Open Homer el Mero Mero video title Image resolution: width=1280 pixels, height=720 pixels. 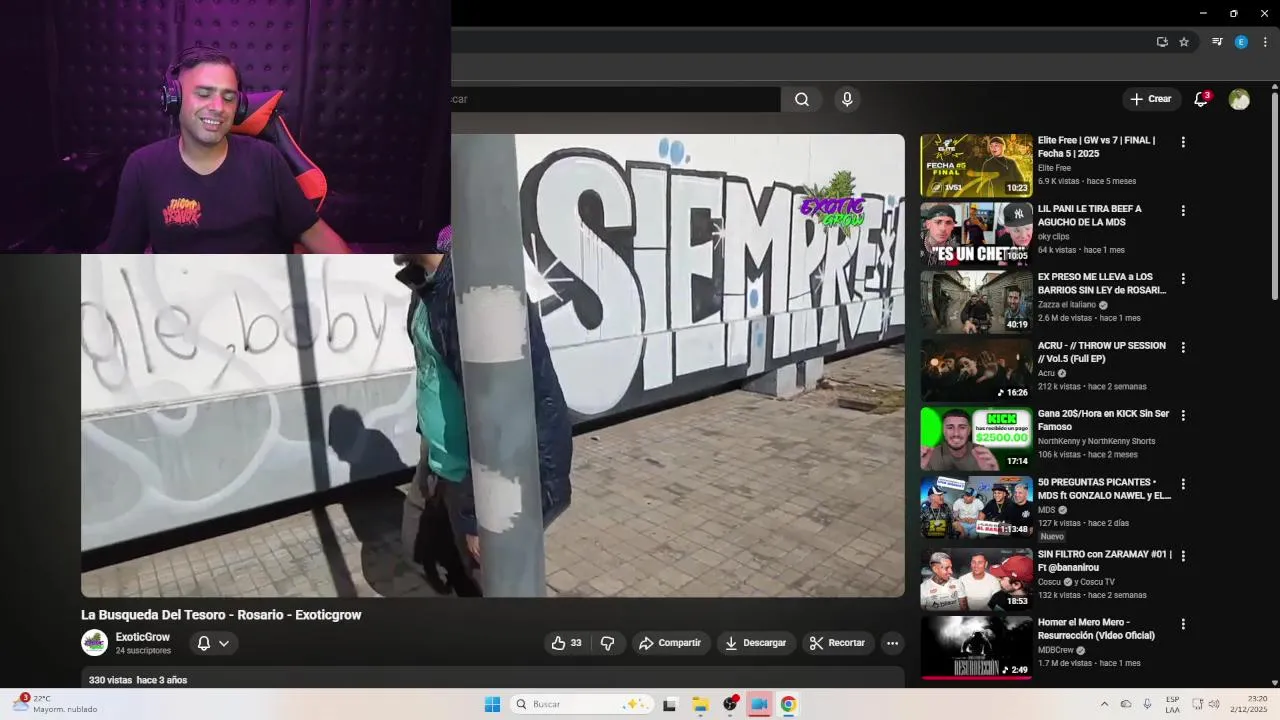click(x=1096, y=628)
